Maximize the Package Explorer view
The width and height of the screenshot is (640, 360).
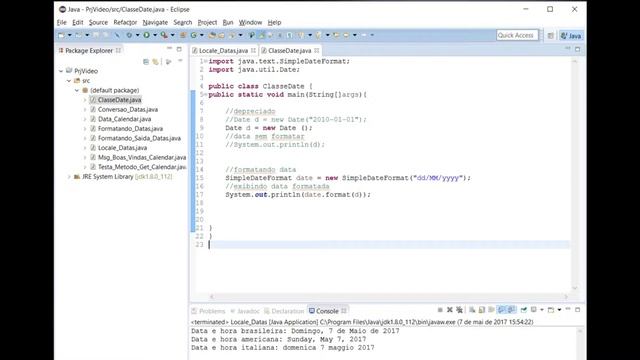(179, 49)
